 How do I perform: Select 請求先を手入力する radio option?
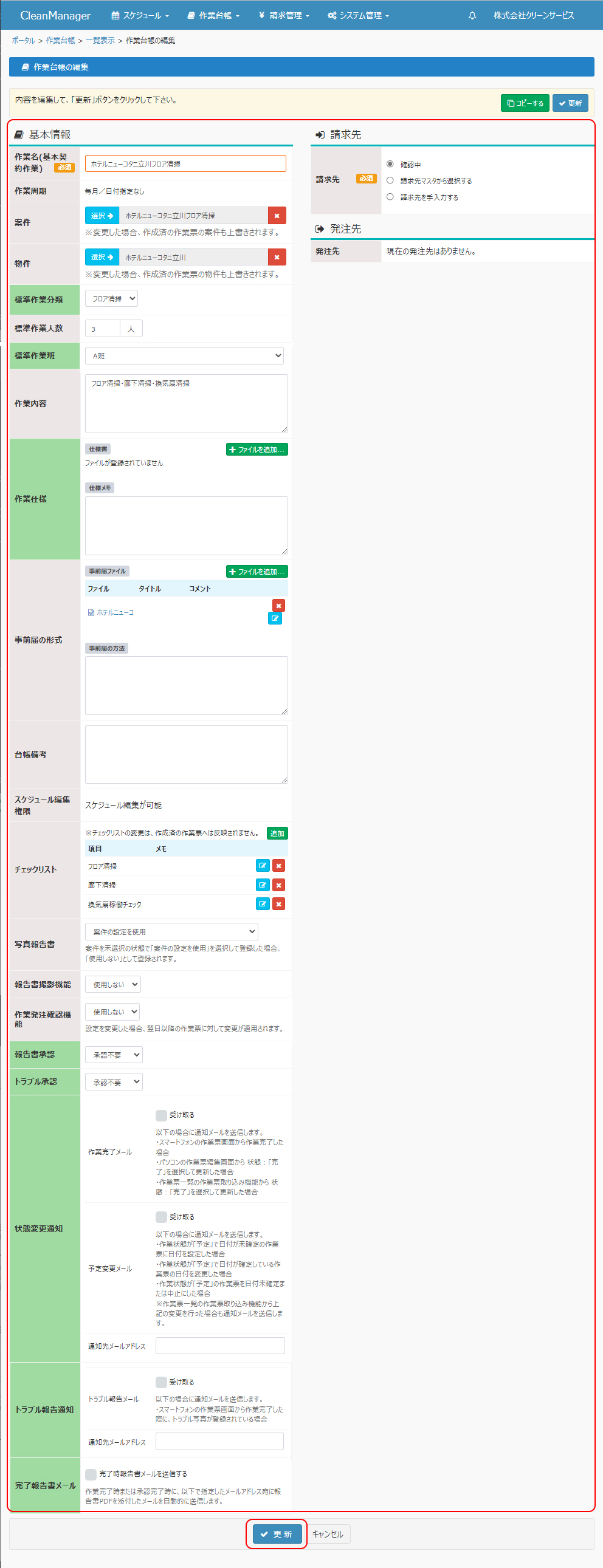(x=390, y=197)
